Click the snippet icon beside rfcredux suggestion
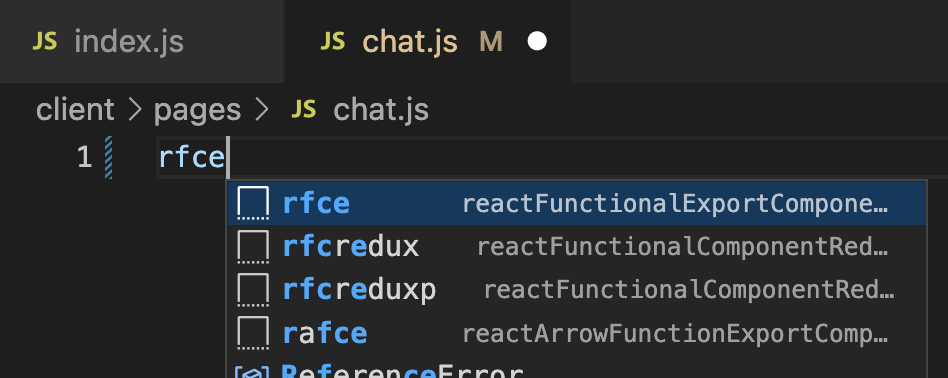Viewport: 948px width, 378px height. point(253,247)
